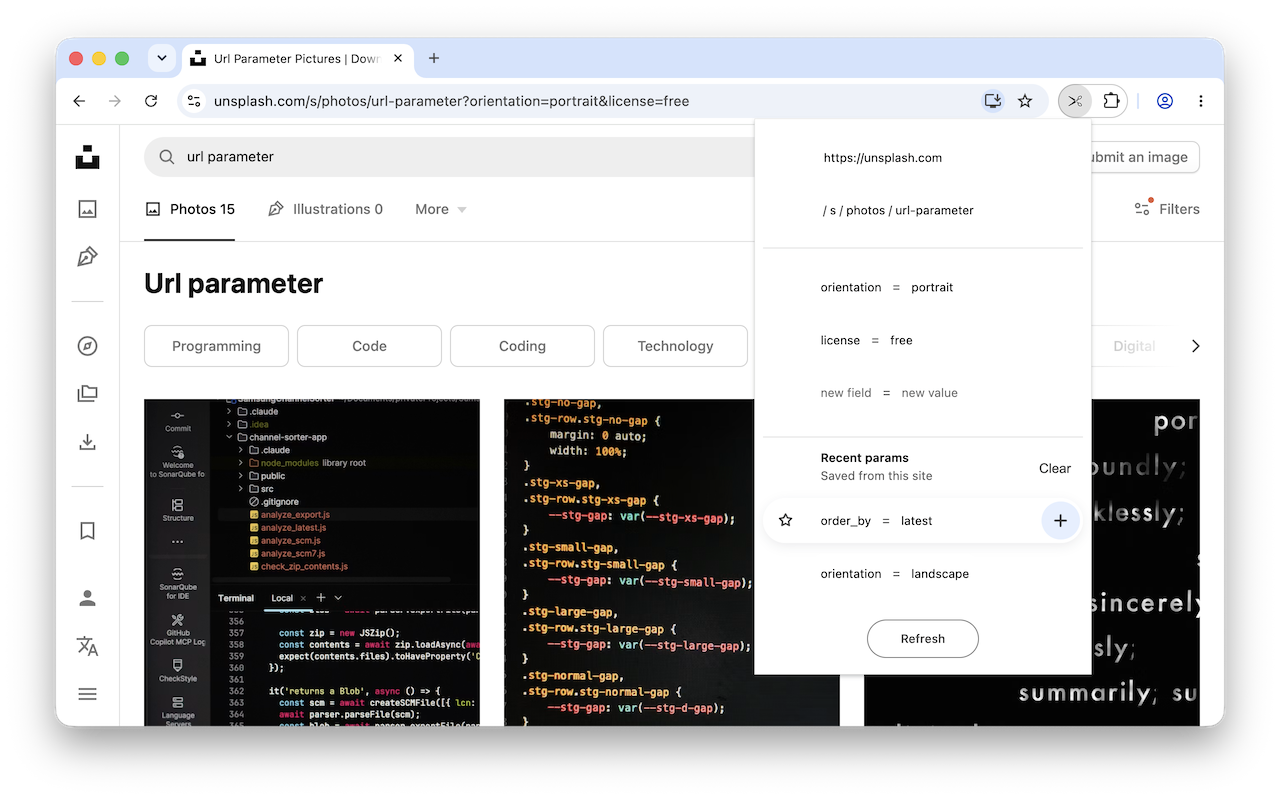The width and height of the screenshot is (1280, 800).
Task: Open the explore compass icon in the sidebar
Action: 88,346
